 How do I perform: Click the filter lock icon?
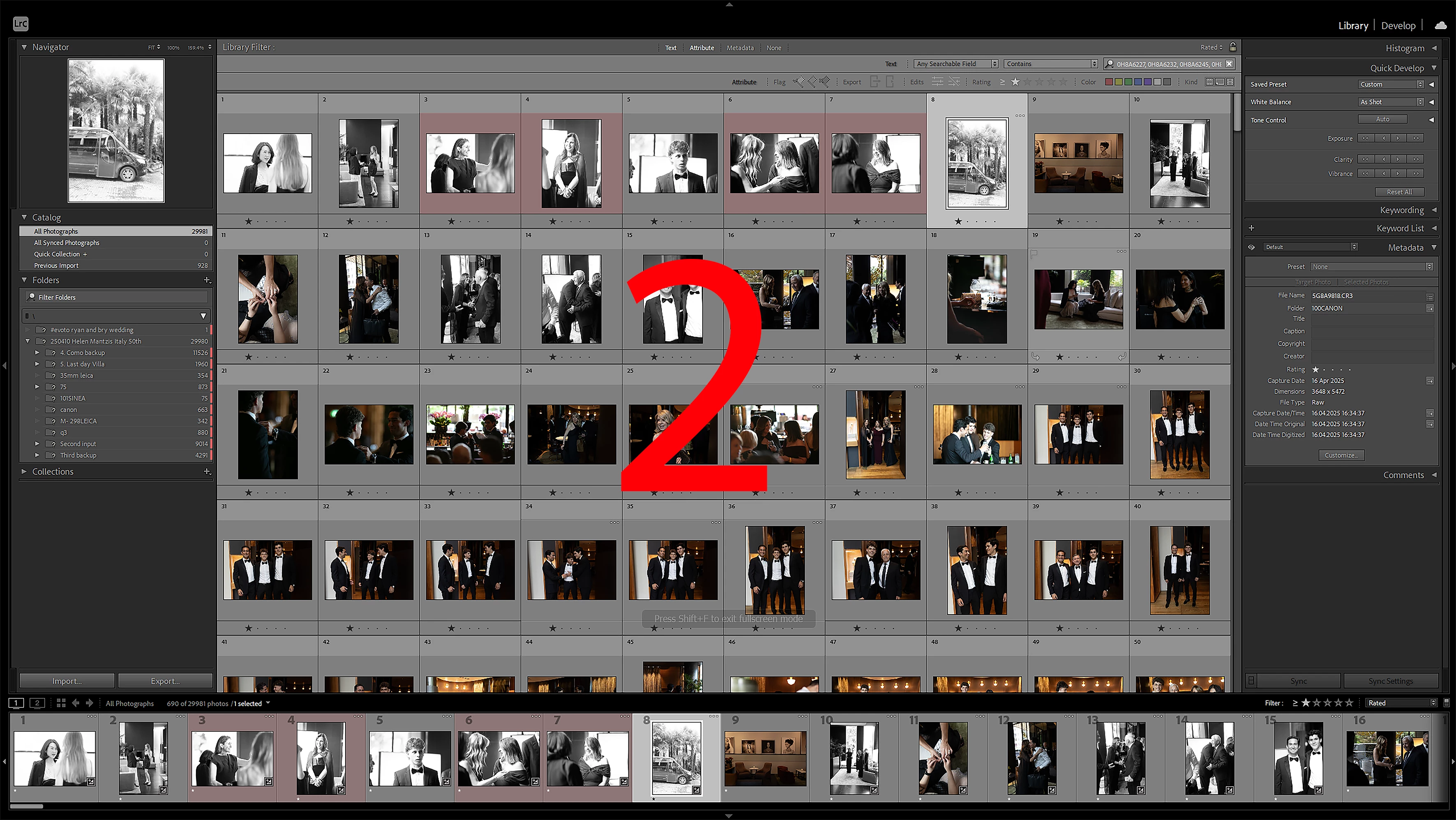[1233, 47]
